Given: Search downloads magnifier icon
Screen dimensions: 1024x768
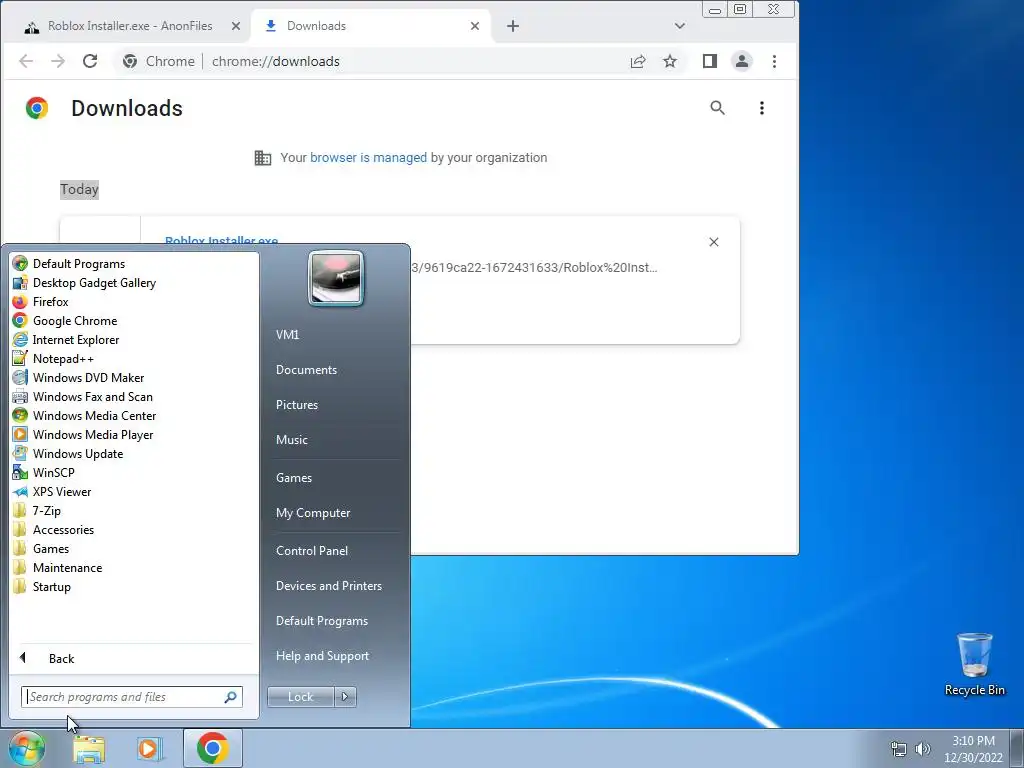Looking at the screenshot, I should (718, 108).
